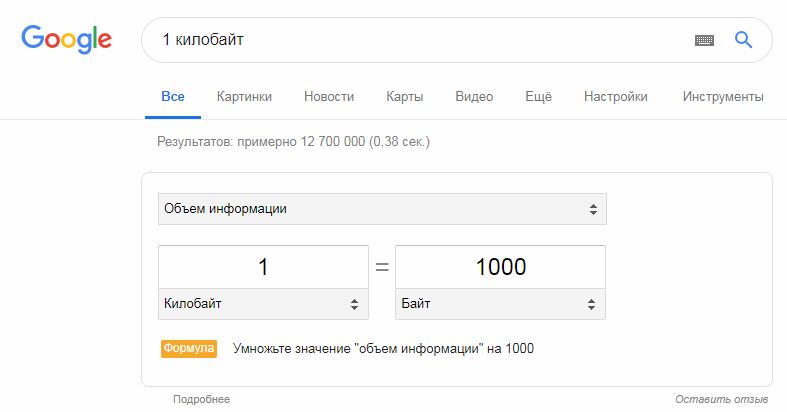Open the Объем информации category dropdown
This screenshot has height=412, width=787.
coord(382,209)
